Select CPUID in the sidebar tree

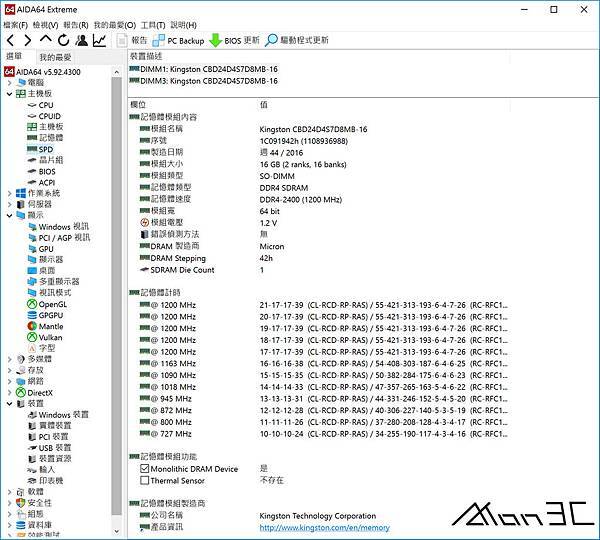(44, 116)
